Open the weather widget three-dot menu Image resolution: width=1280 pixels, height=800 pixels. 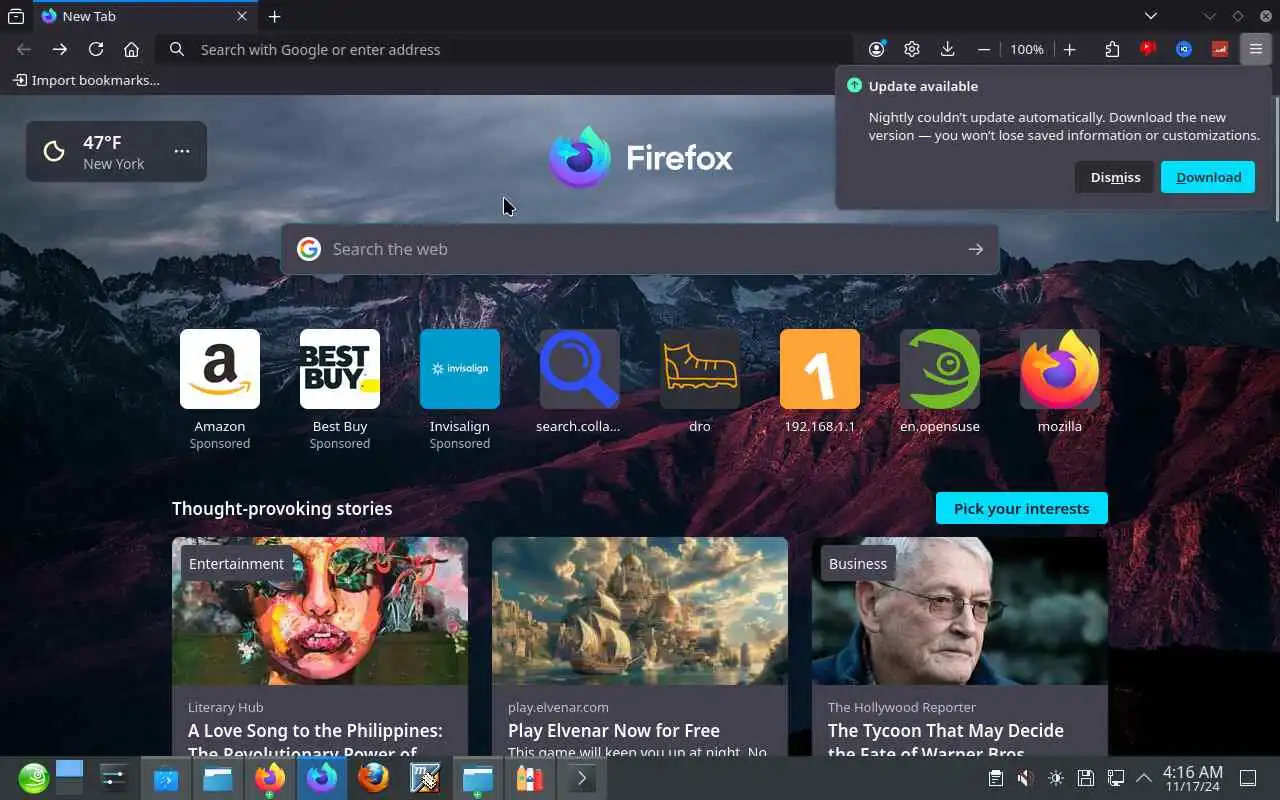tap(182, 151)
